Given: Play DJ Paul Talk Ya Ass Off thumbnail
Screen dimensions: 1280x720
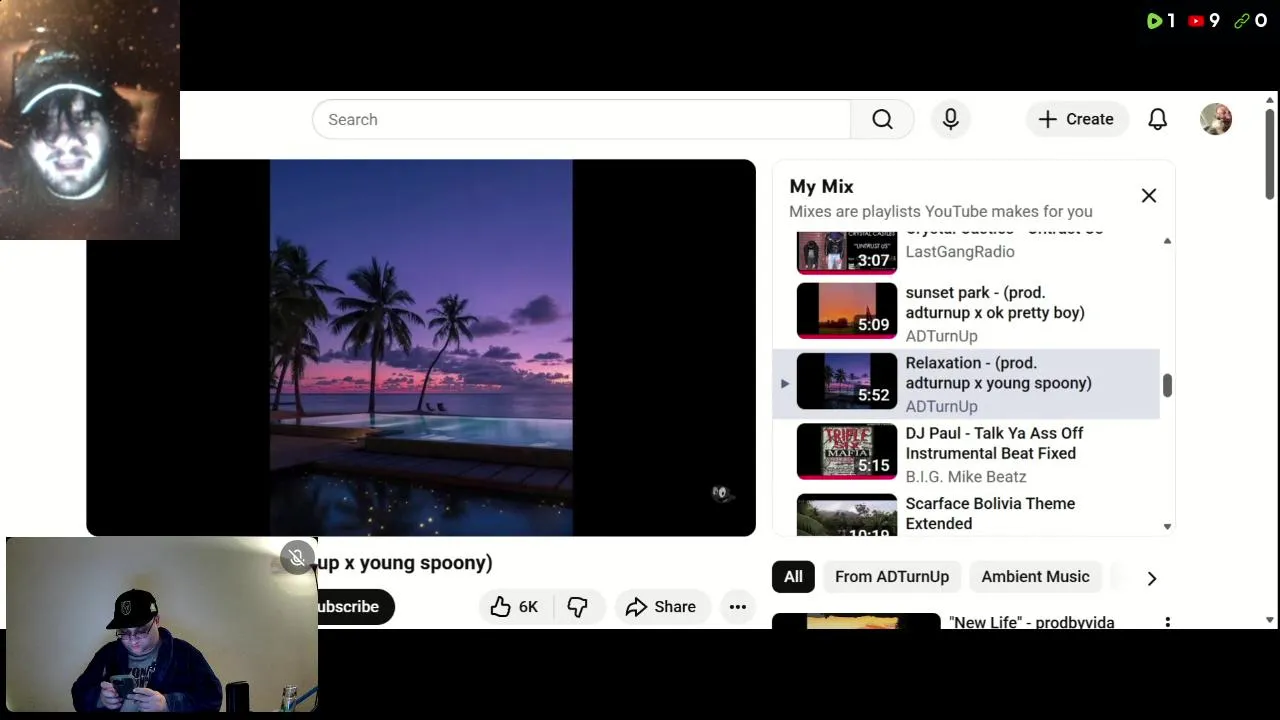Looking at the screenshot, I should (847, 451).
